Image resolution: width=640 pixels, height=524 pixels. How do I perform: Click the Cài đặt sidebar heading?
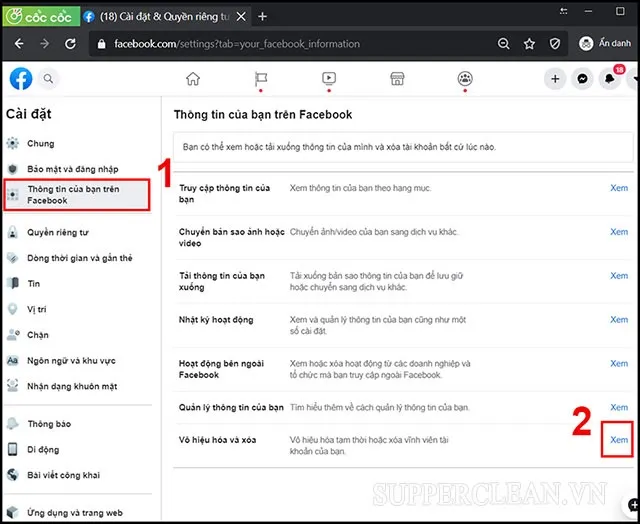pos(29,114)
